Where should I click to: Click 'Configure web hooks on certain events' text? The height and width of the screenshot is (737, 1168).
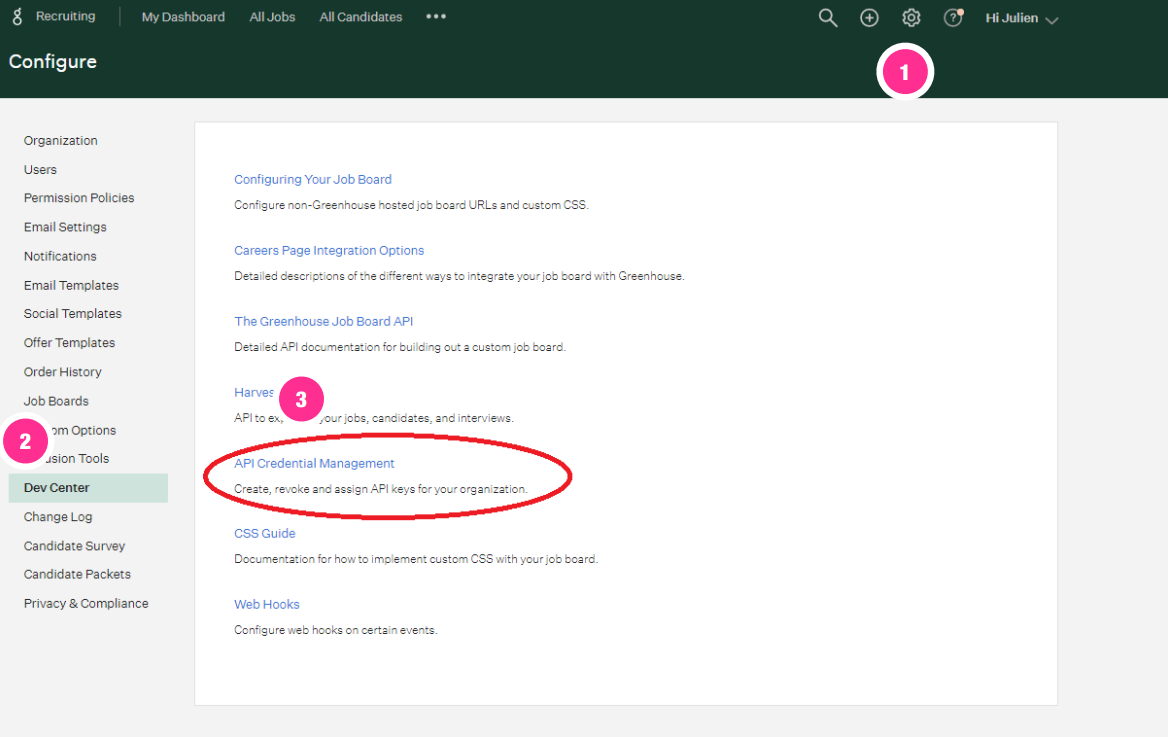click(336, 630)
